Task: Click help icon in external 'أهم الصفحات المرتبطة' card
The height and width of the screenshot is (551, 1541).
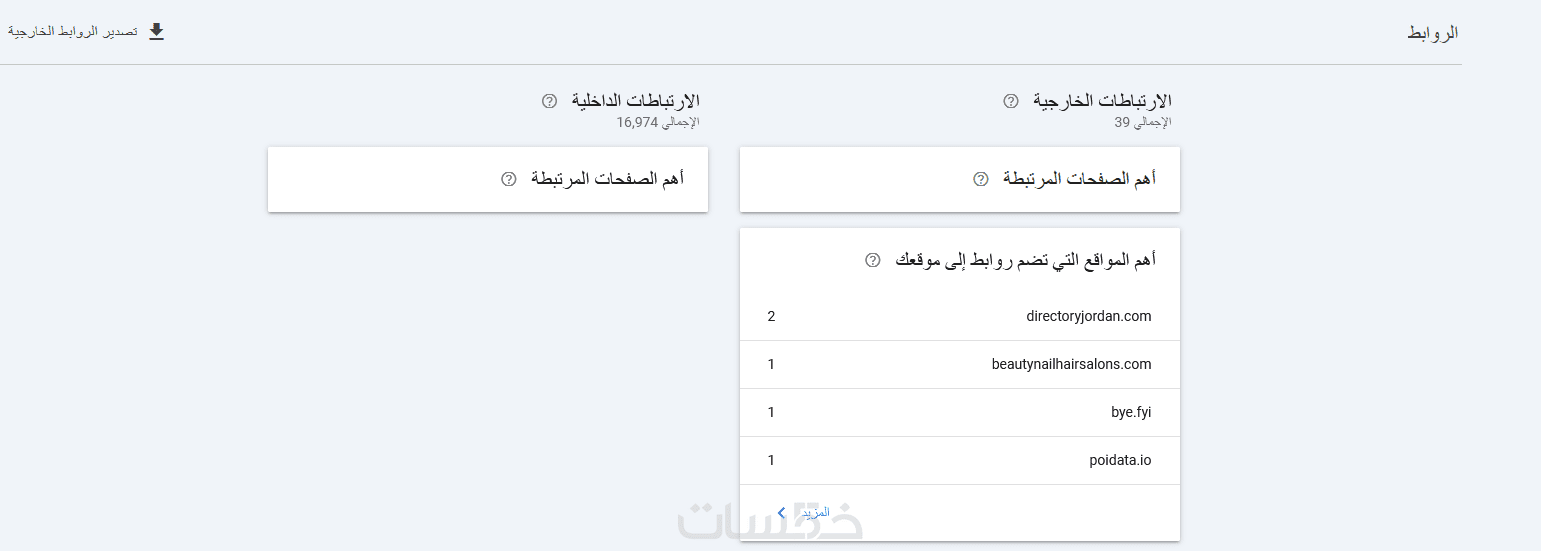Action: pyautogui.click(x=981, y=179)
